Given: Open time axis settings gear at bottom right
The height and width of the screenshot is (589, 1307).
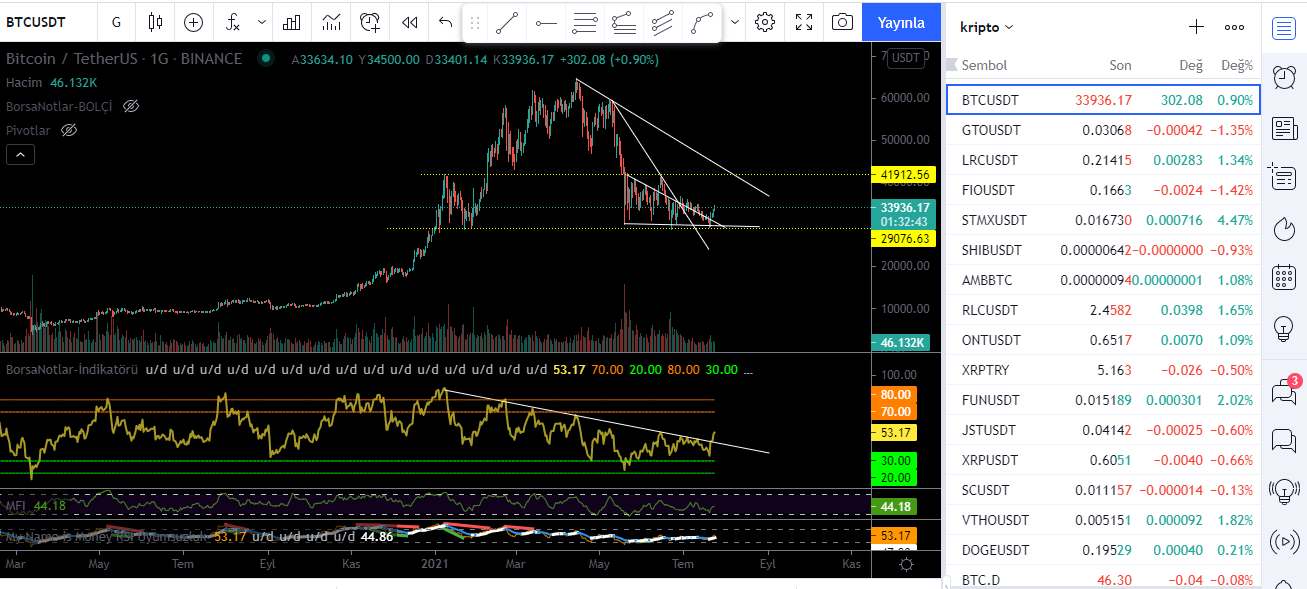Looking at the screenshot, I should coord(906,565).
